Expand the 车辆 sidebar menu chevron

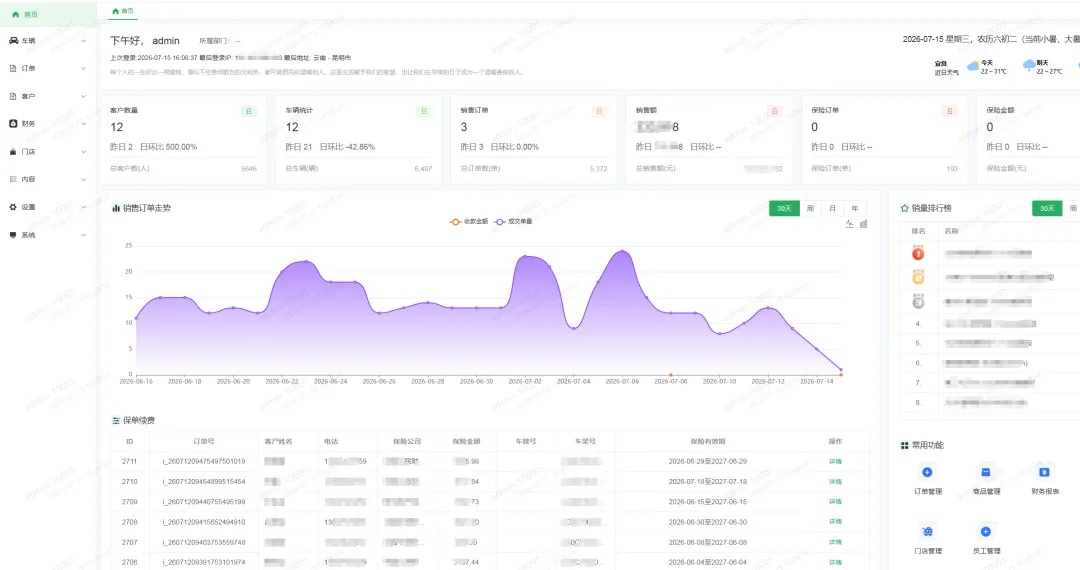pyautogui.click(x=83, y=41)
